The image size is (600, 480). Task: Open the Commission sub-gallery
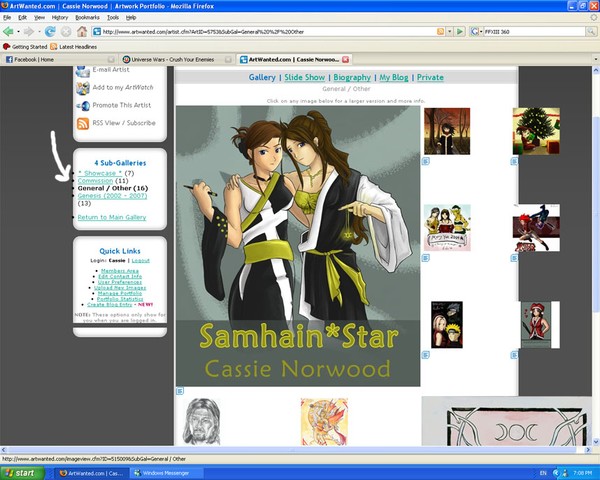pos(95,181)
